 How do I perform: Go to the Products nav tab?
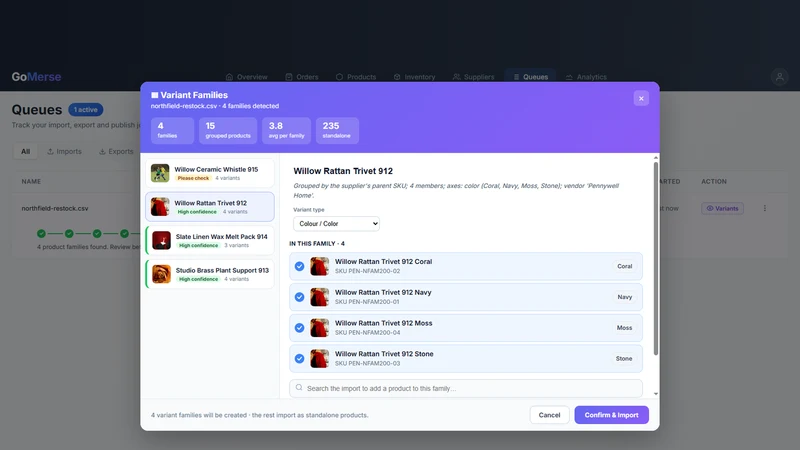(x=356, y=77)
